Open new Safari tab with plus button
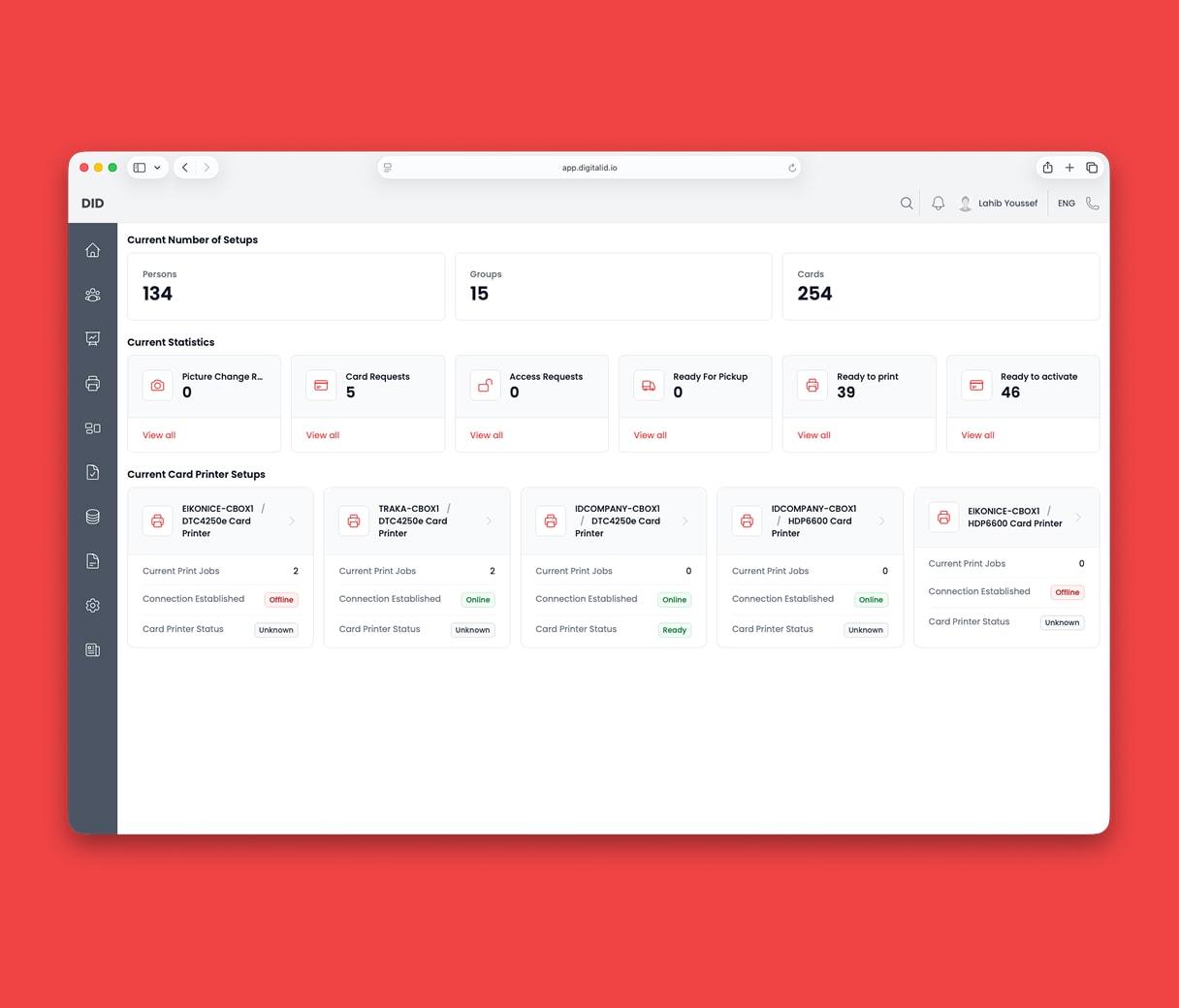This screenshot has width=1179, height=1008. click(1069, 168)
